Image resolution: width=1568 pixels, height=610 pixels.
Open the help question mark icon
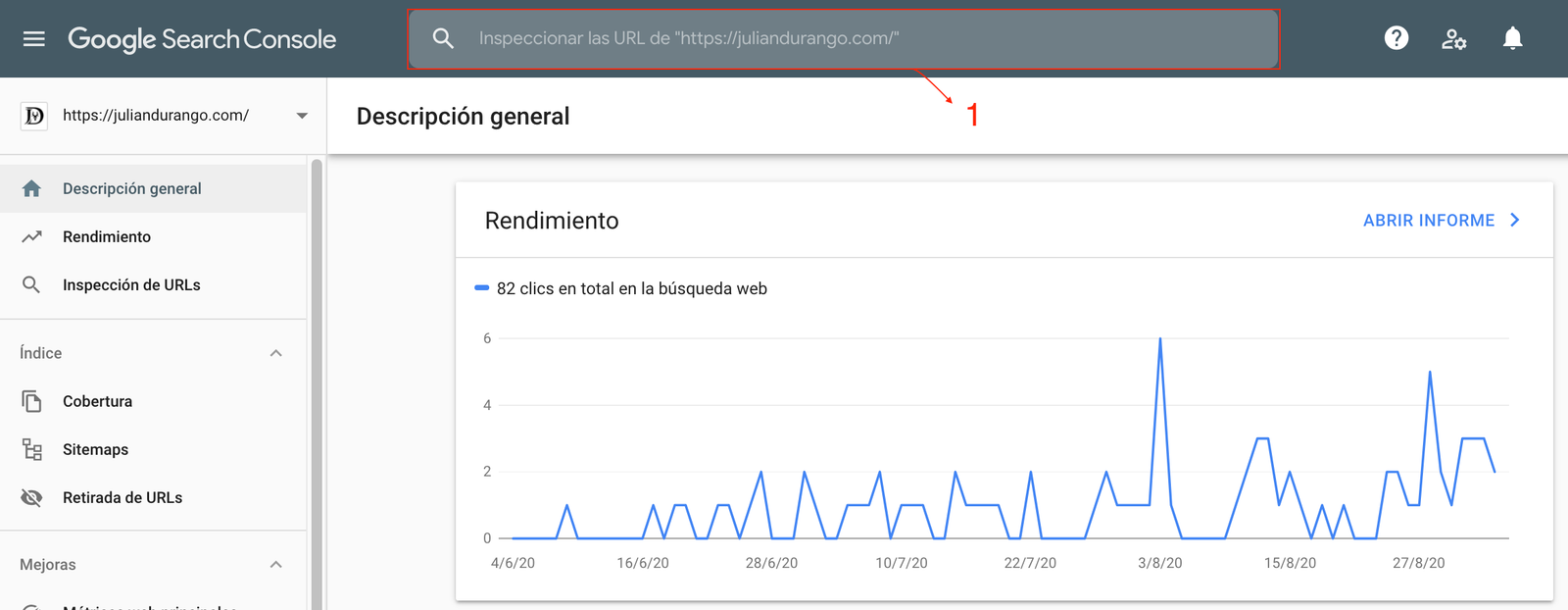tap(1396, 38)
